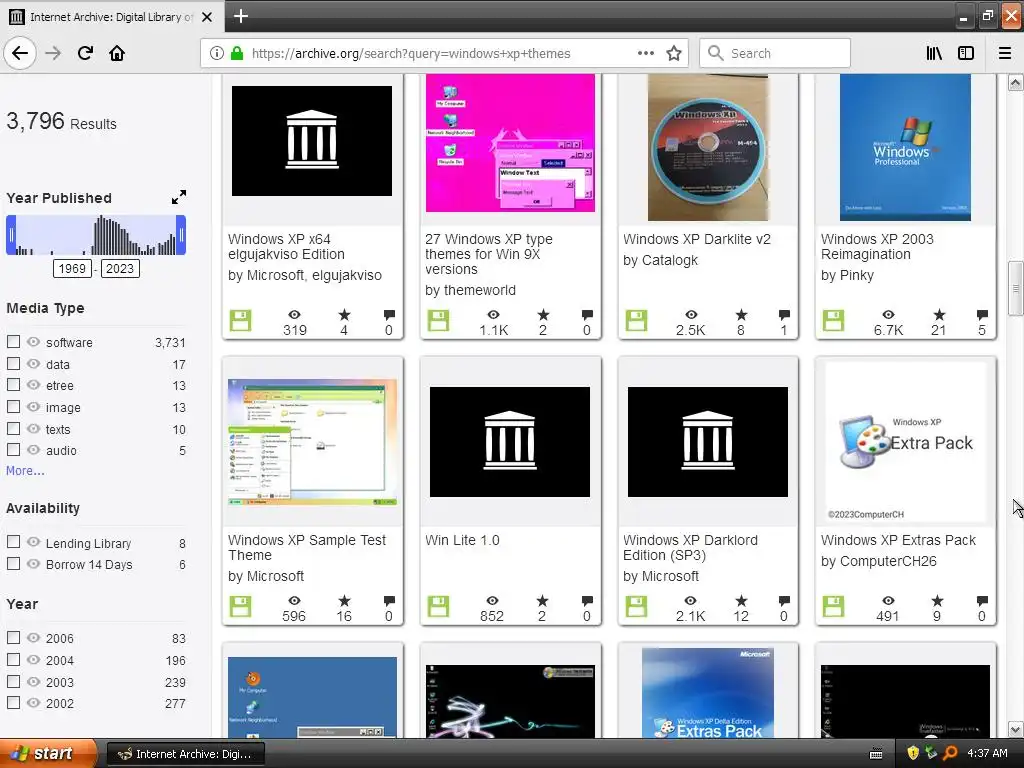Toggle the eye icon next to 2004
Screen dimensions: 1024x768
pyautogui.click(x=33, y=660)
